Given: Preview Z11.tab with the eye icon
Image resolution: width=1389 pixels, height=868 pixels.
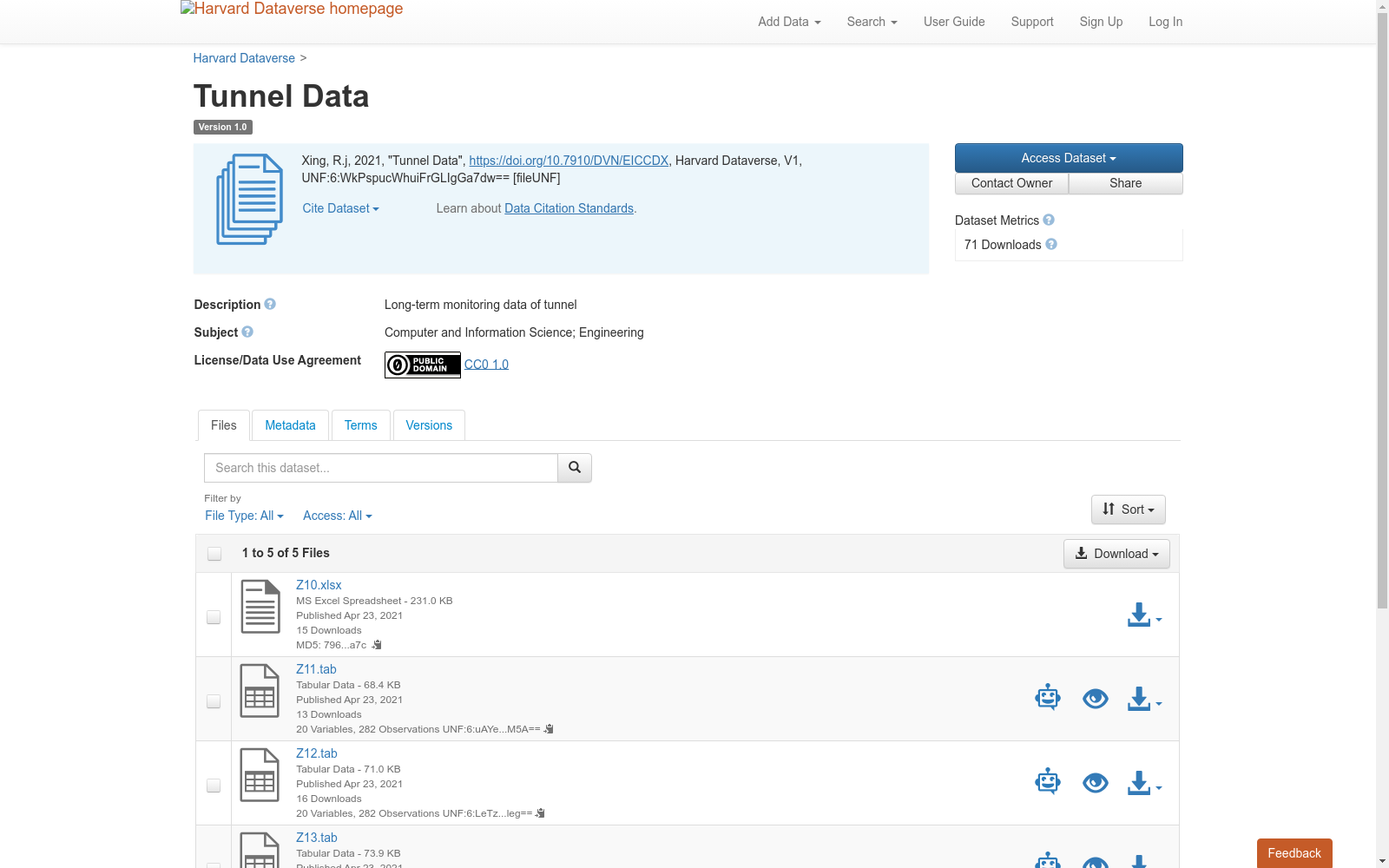Looking at the screenshot, I should tap(1096, 698).
